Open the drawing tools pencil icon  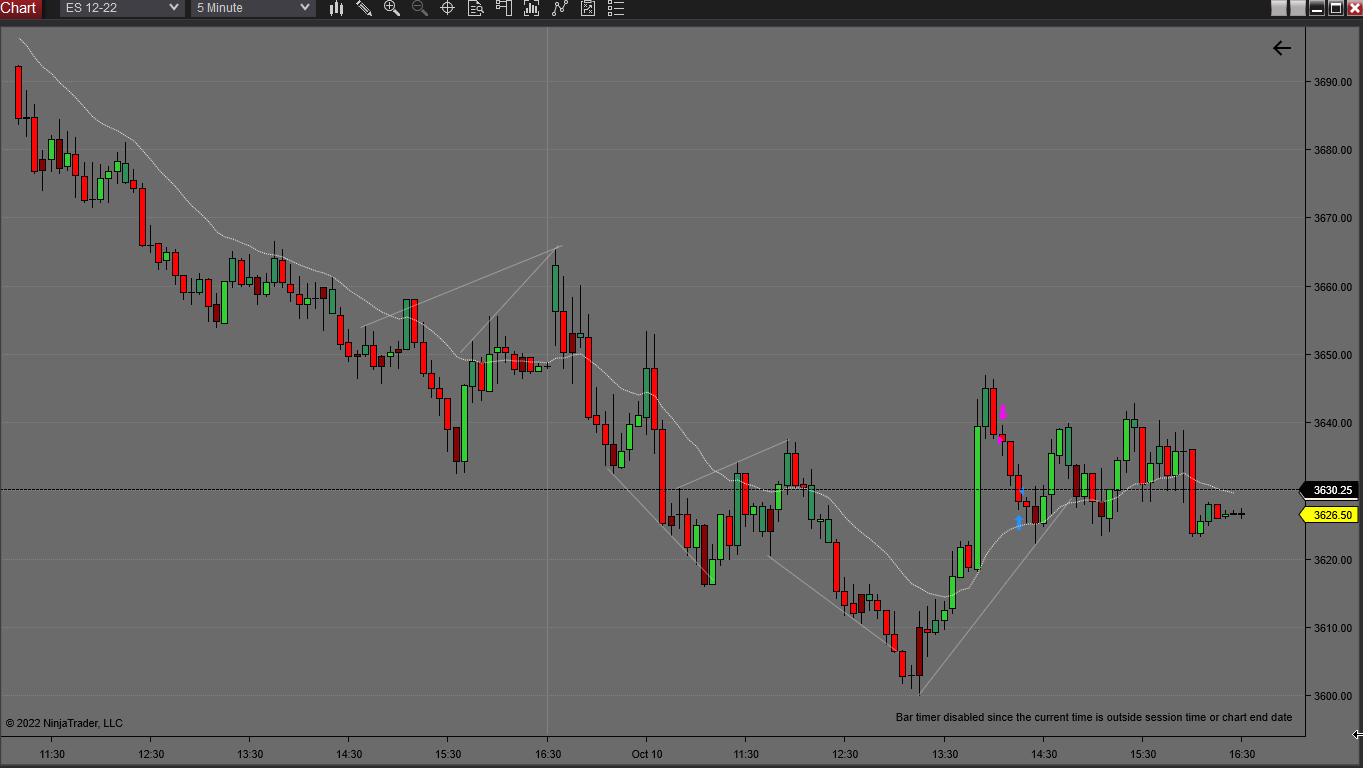[364, 8]
